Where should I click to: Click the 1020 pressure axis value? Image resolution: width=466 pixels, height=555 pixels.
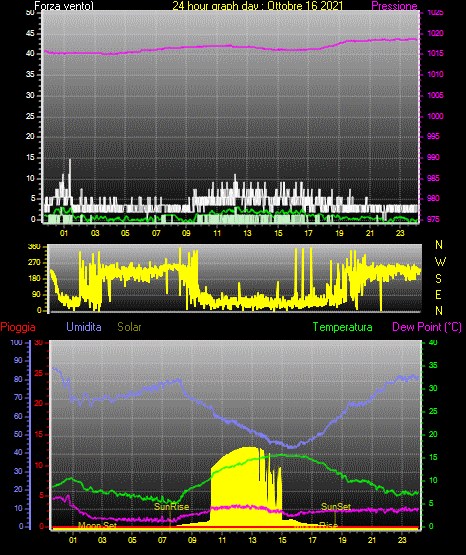pos(435,33)
